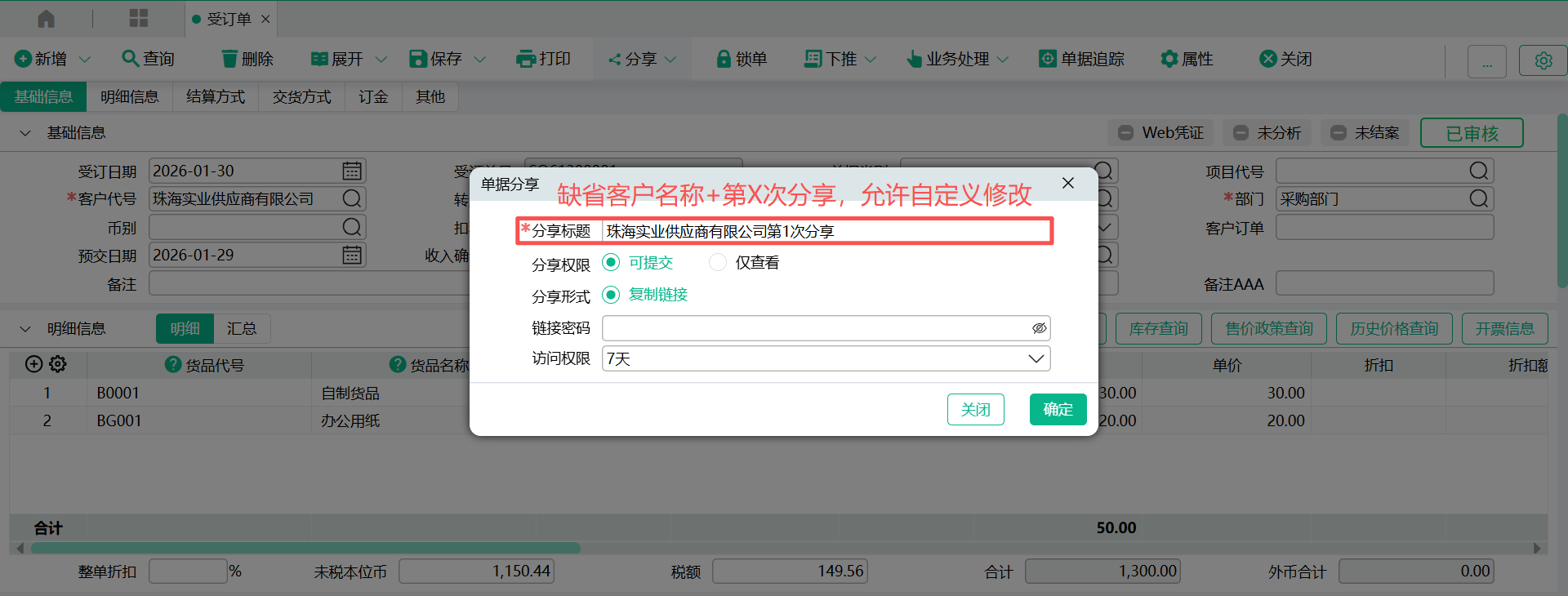The height and width of the screenshot is (596, 1568).
Task: Switch to the 结算方式 tab
Action: (216, 97)
